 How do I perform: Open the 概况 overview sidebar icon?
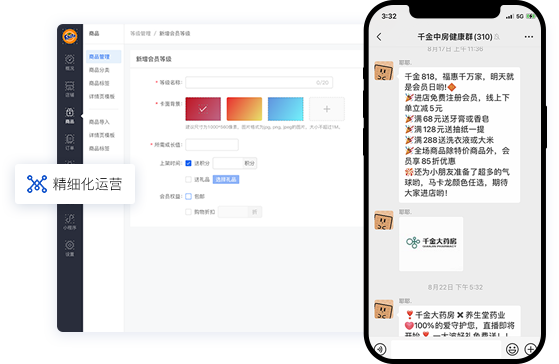[x=70, y=62]
